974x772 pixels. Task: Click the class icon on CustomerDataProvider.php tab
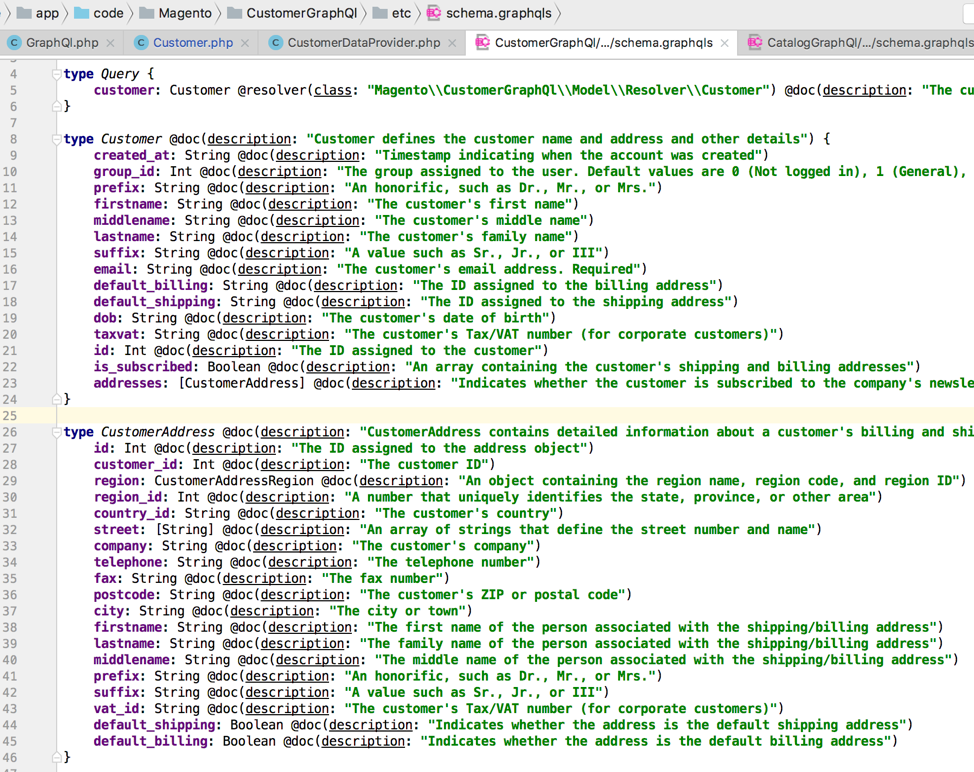pos(275,43)
